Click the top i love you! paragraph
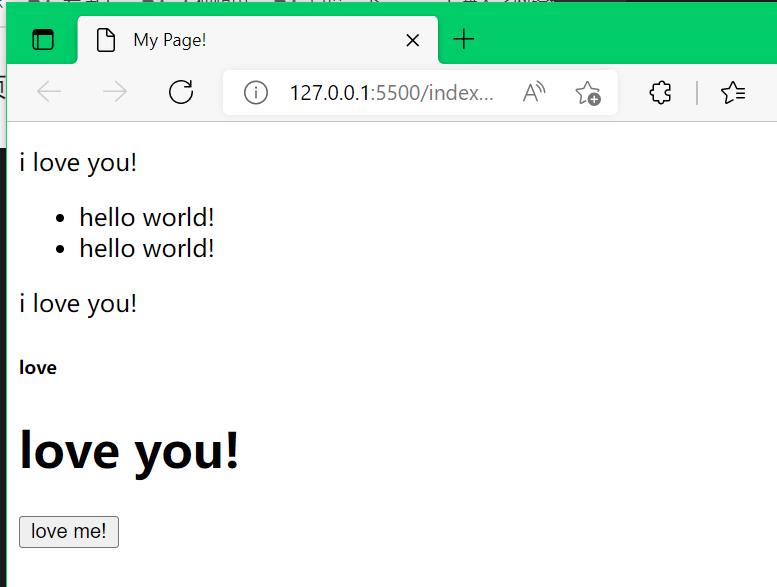 coord(78,163)
